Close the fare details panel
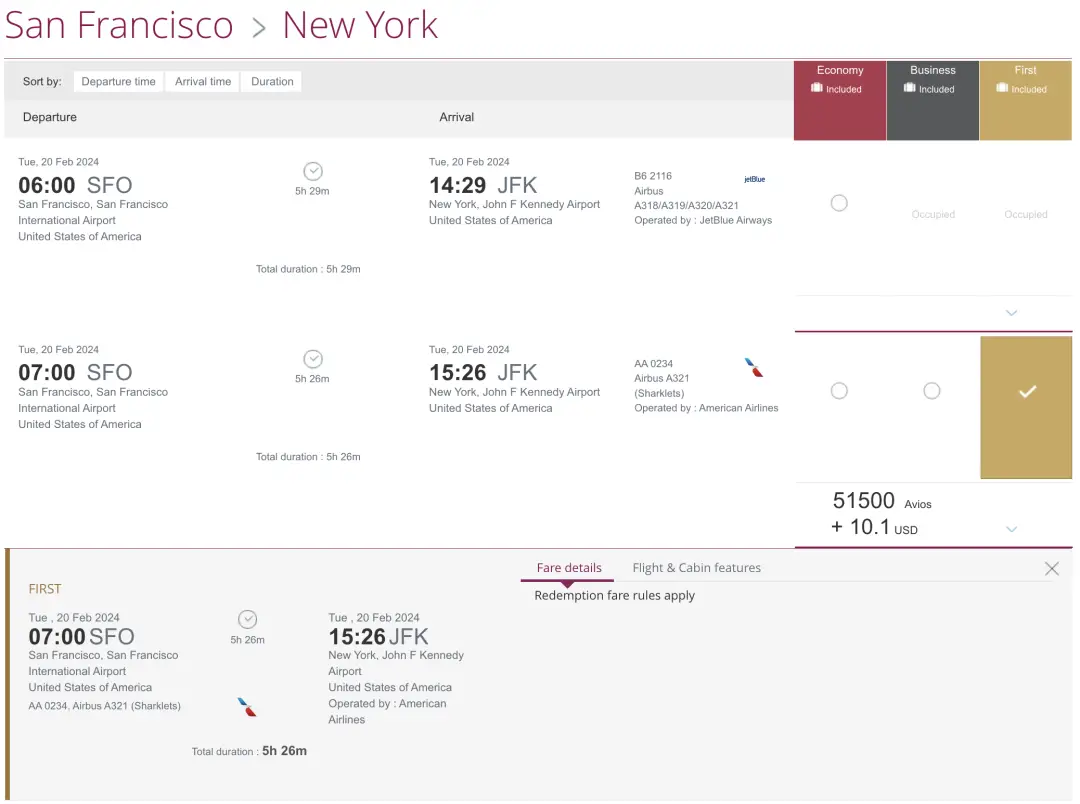The image size is (1080, 804). pyautogui.click(x=1051, y=568)
